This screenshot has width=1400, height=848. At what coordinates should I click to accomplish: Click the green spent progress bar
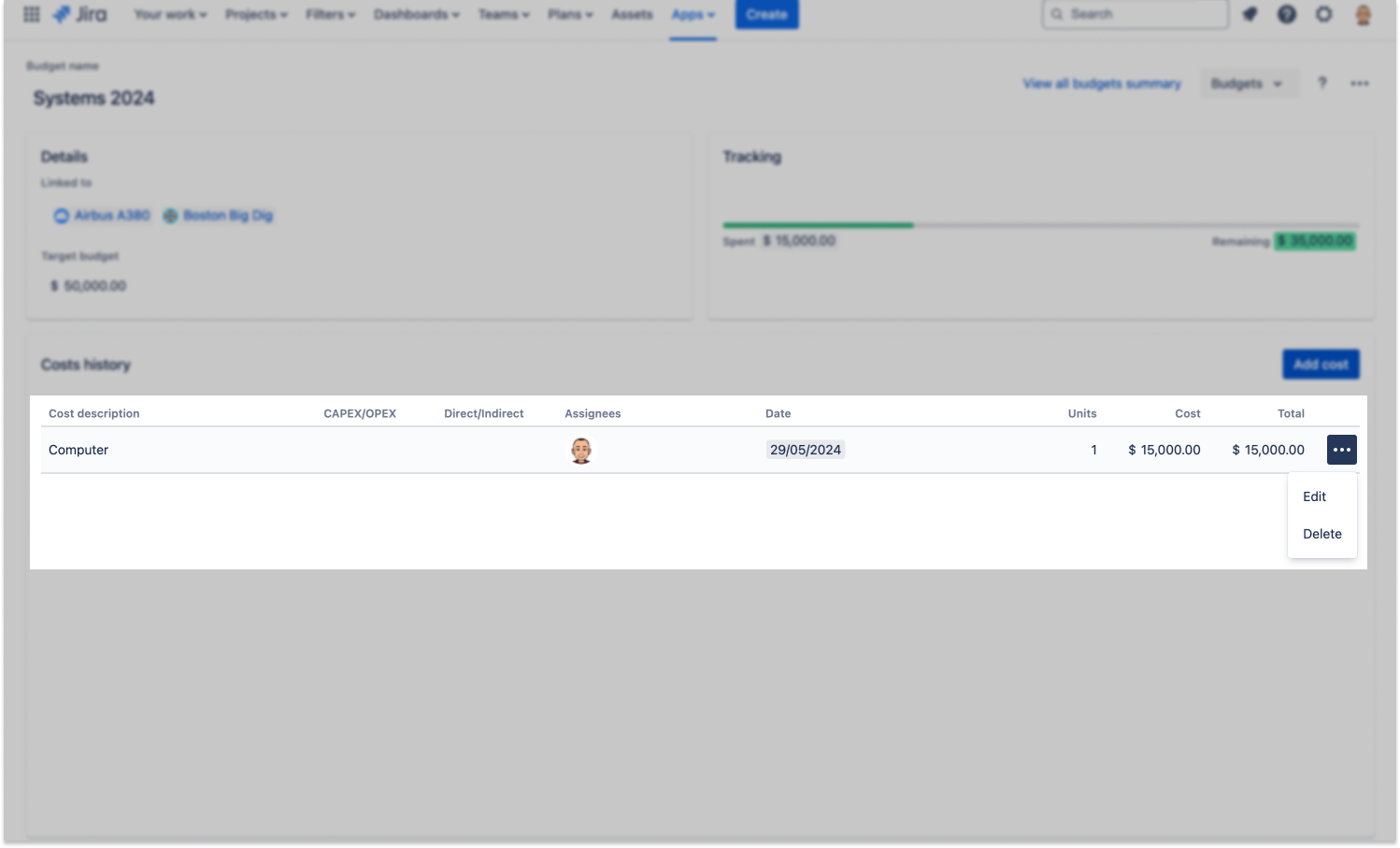(818, 224)
